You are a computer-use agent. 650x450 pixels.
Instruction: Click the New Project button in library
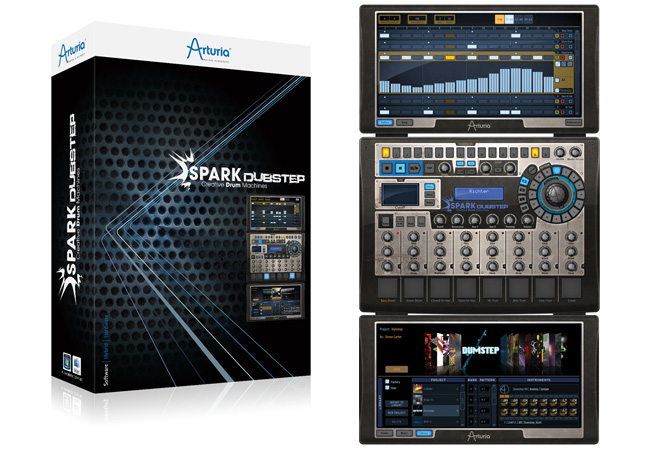396,413
